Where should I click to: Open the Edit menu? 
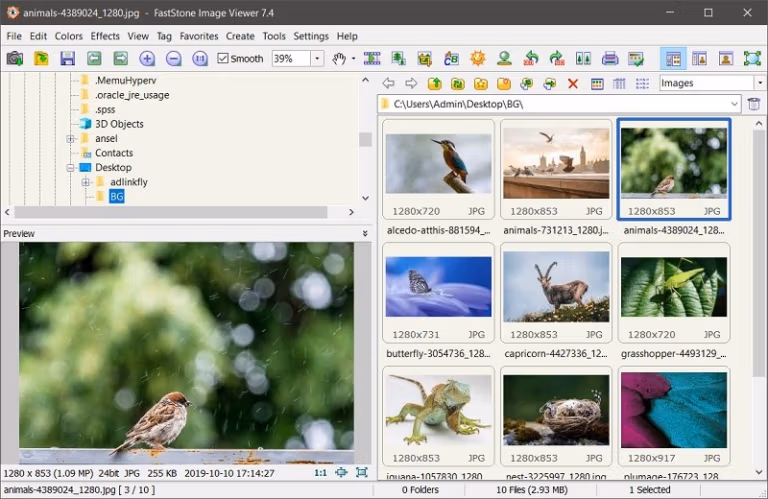[x=38, y=36]
